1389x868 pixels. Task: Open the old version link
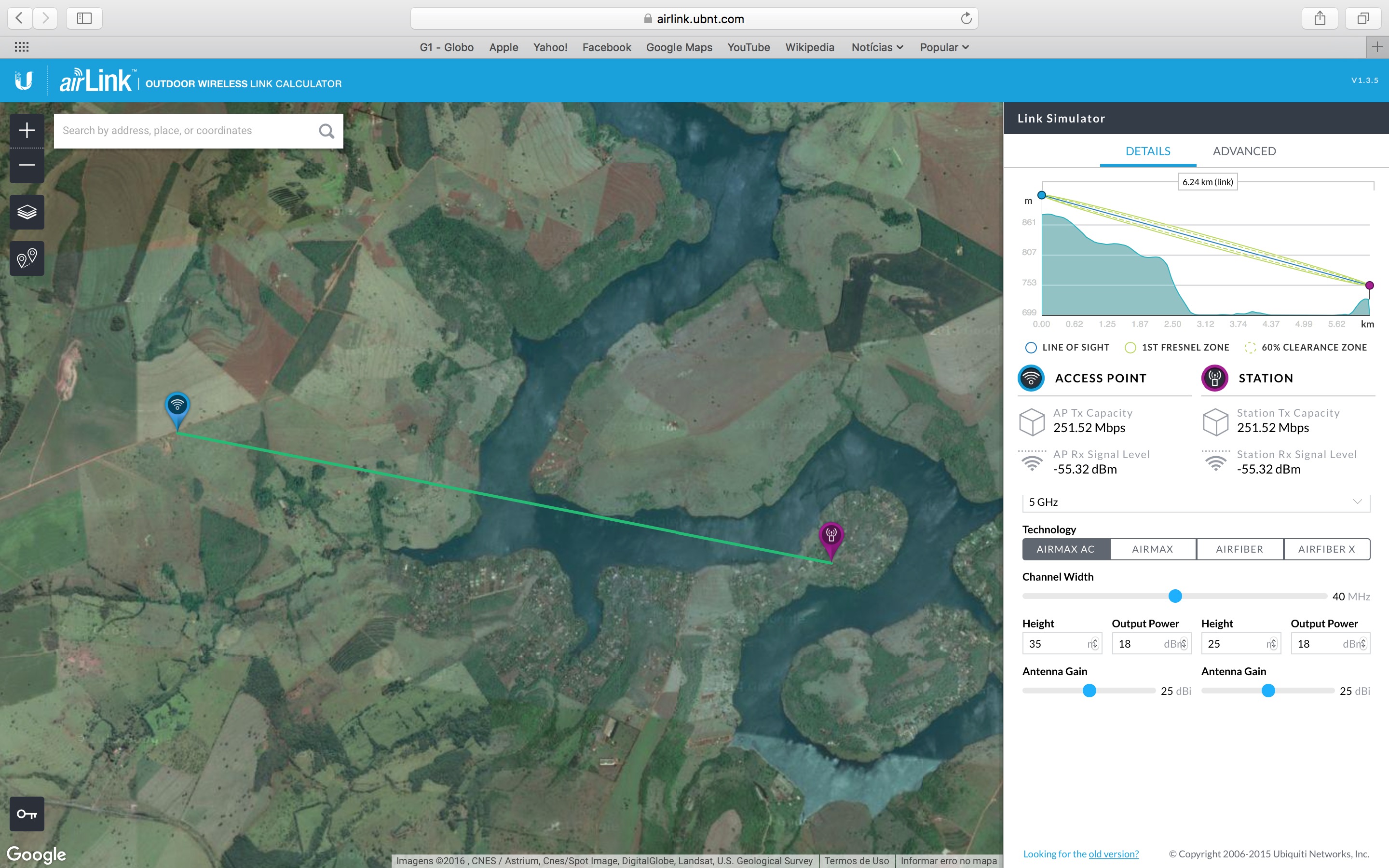1113,854
